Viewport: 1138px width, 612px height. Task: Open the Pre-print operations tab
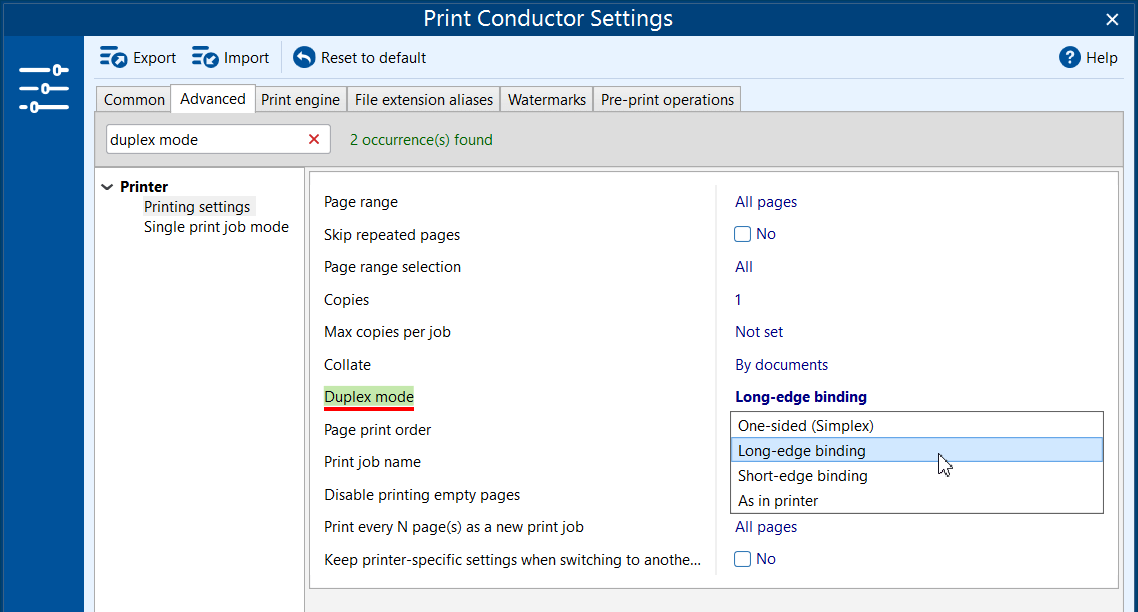[667, 100]
